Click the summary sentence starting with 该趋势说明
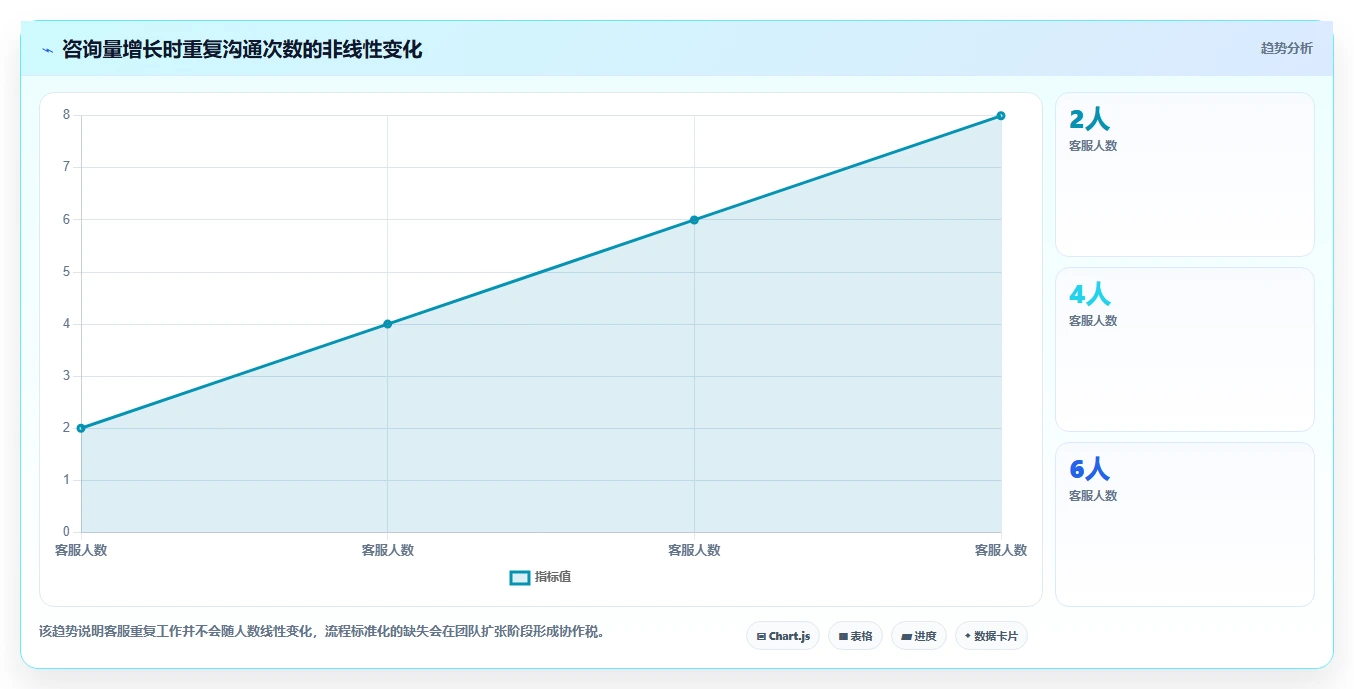Screen dimensions: 1354x689 coord(322,631)
